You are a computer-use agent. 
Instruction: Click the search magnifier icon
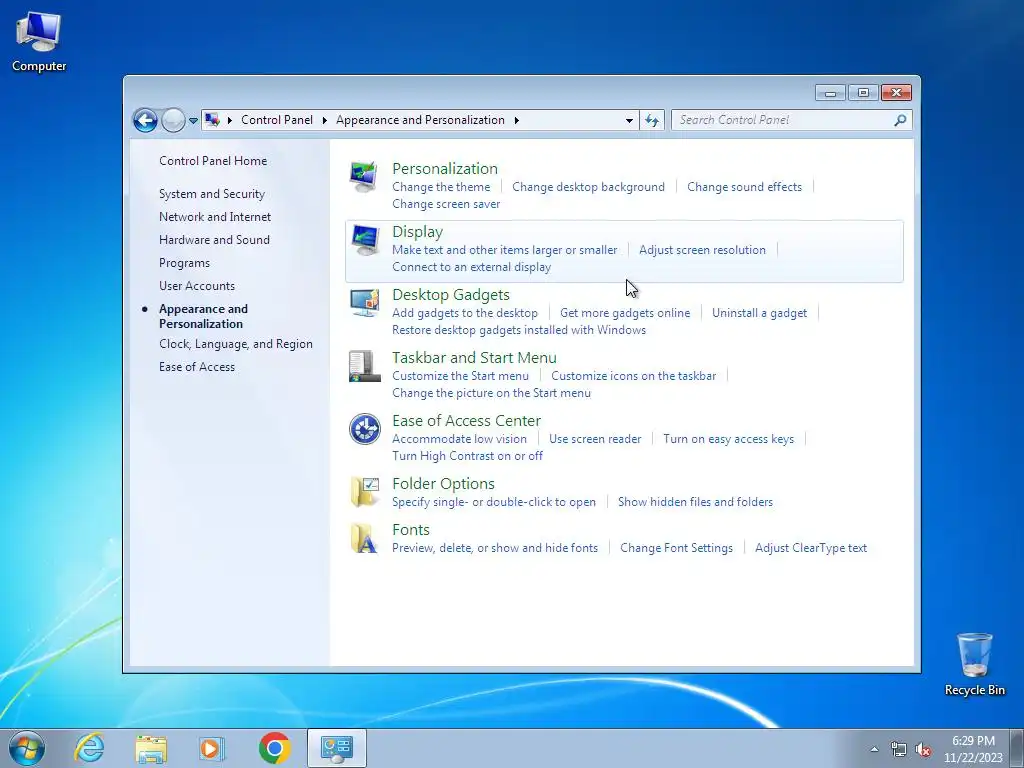pyautogui.click(x=900, y=120)
